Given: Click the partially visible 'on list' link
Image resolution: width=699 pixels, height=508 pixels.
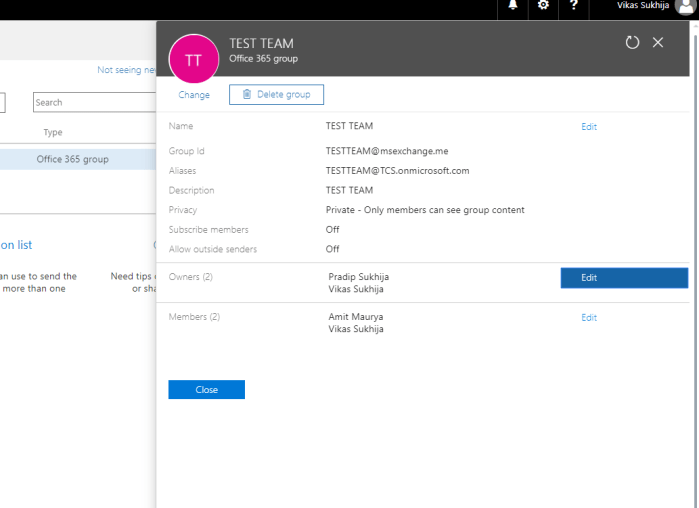Looking at the screenshot, I should pos(16,245).
